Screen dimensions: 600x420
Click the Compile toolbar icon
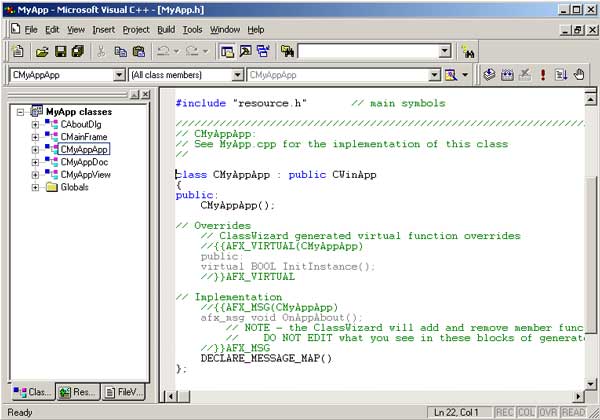click(489, 75)
